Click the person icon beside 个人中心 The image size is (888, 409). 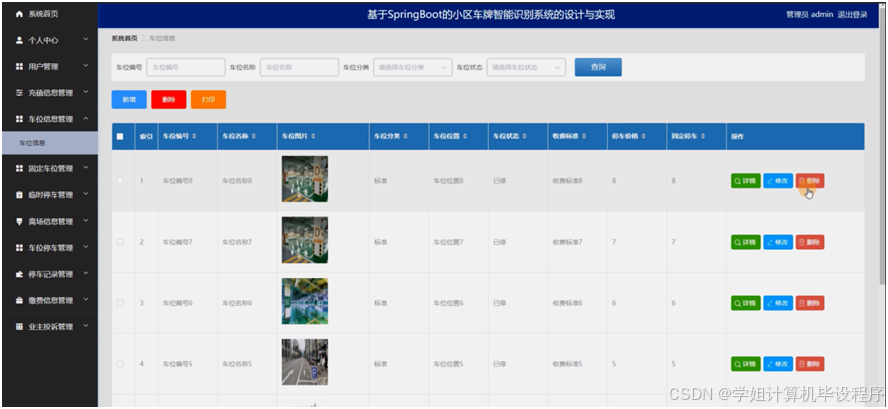[19, 40]
